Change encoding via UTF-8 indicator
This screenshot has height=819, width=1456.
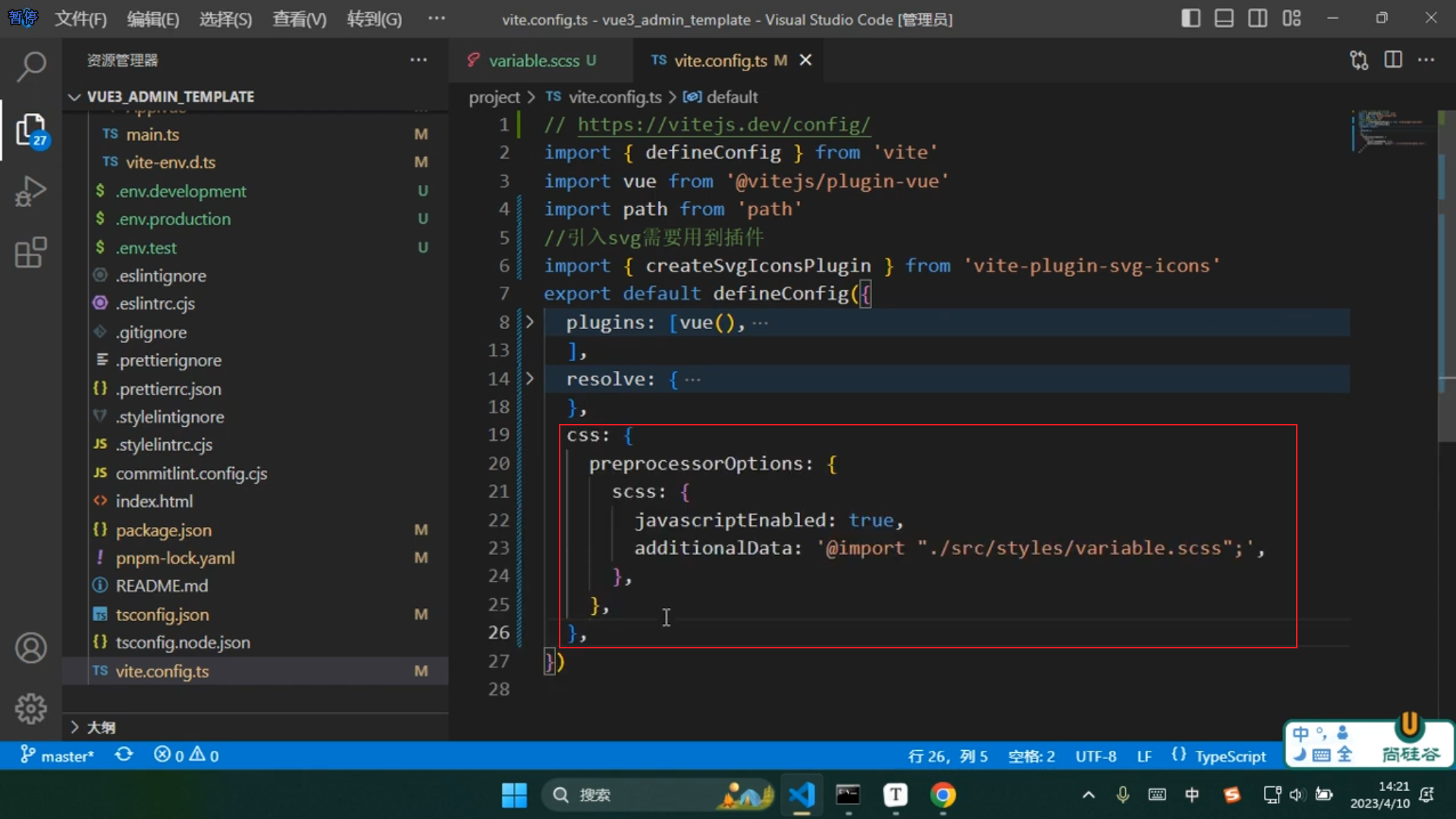pyautogui.click(x=1096, y=756)
